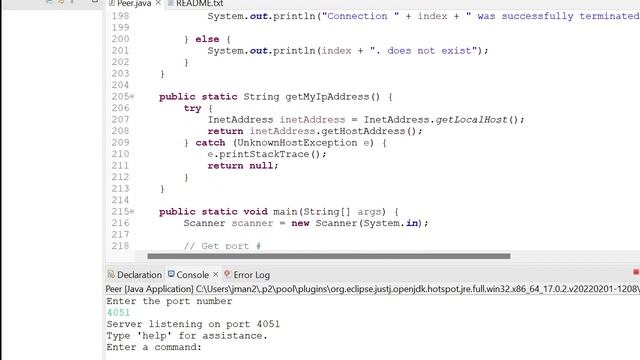The height and width of the screenshot is (360, 640).
Task: Click the 'catch' keyword on line 209
Action: [x=210, y=142]
